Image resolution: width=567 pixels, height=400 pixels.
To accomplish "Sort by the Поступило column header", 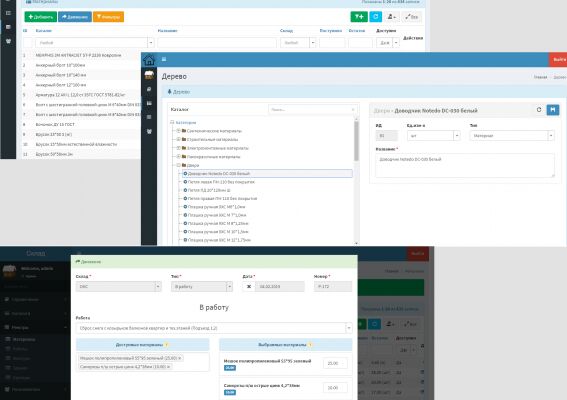I will (331, 31).
